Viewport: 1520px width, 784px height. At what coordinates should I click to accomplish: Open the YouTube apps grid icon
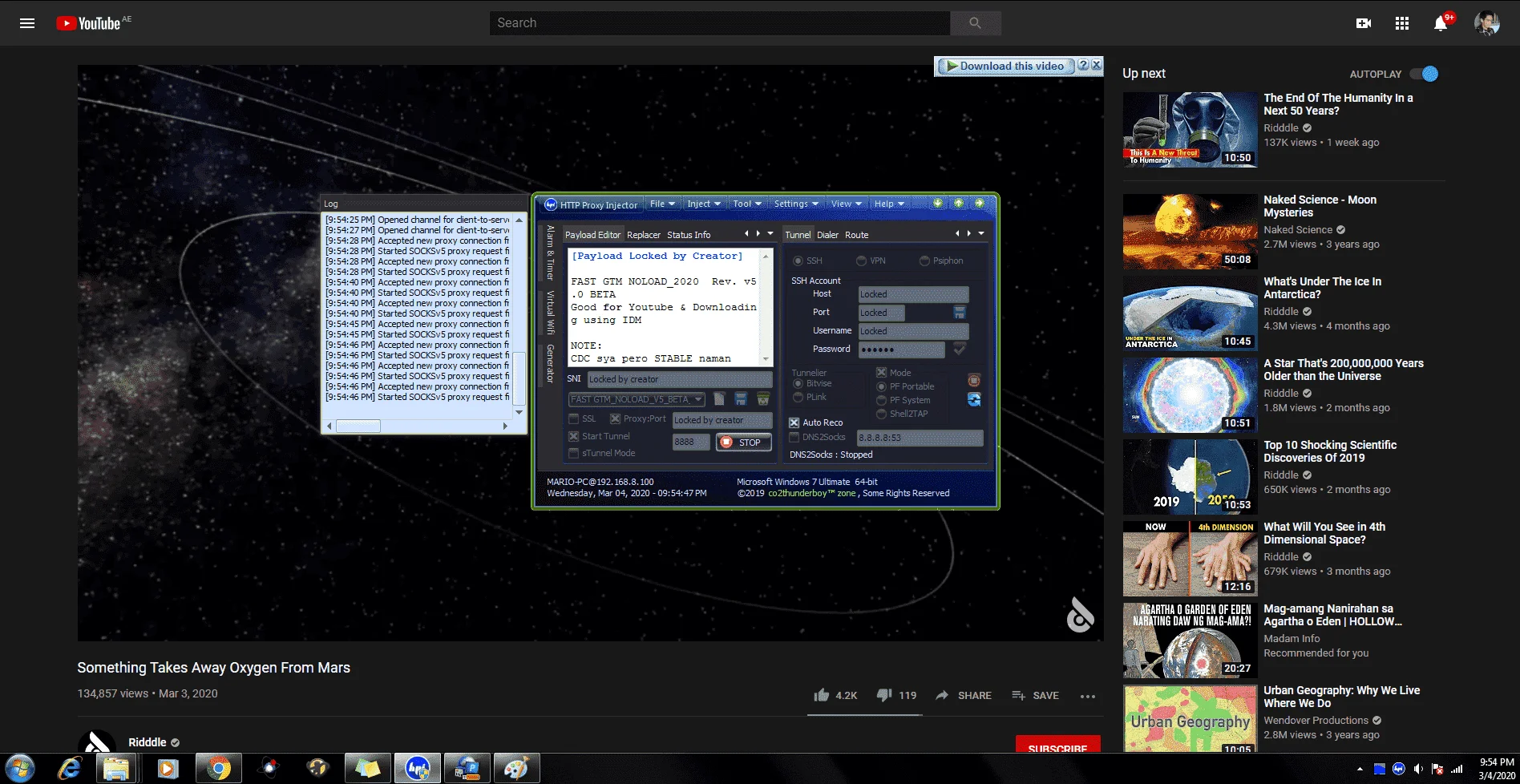coord(1402,23)
